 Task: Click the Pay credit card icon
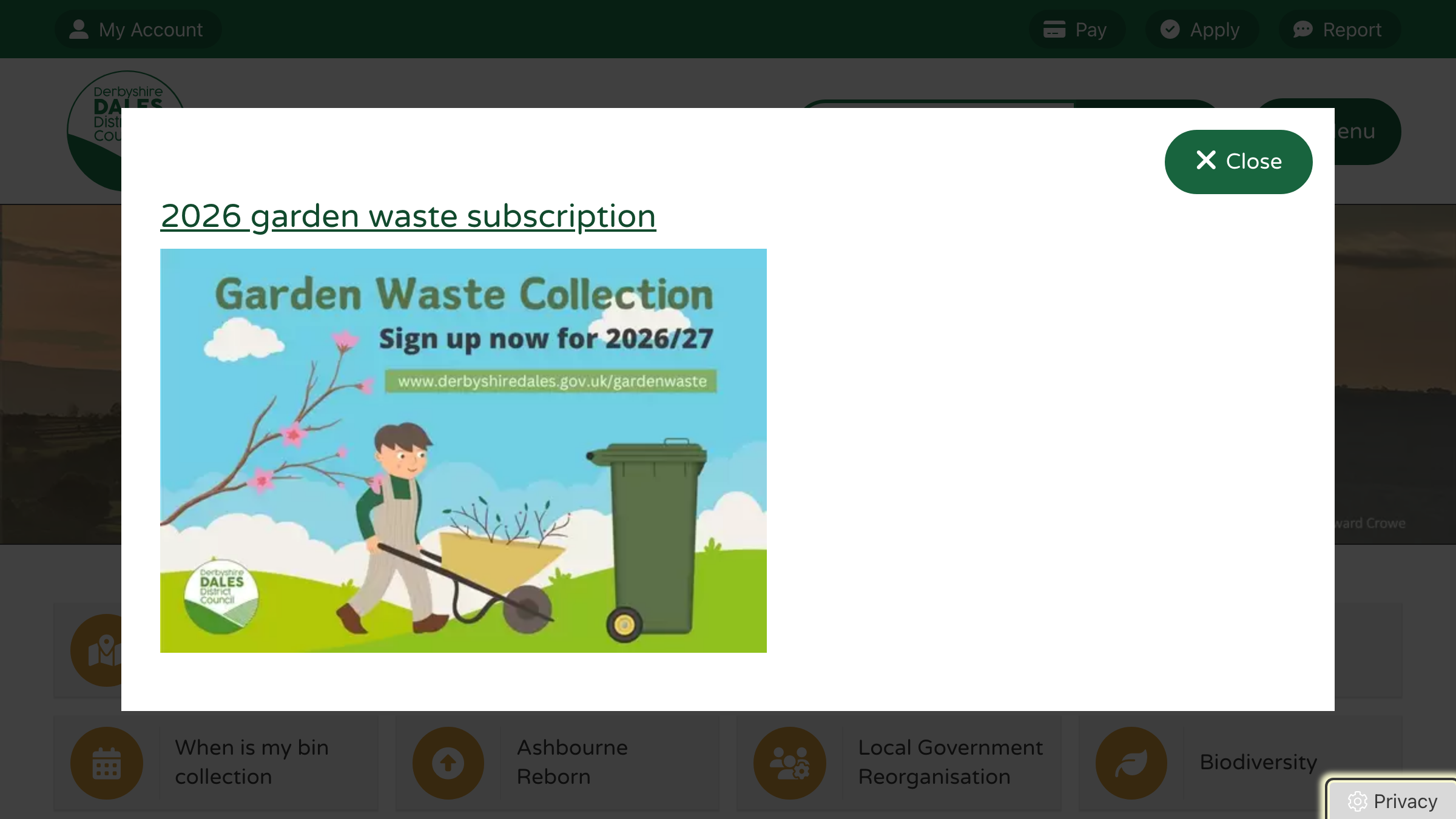coord(1054,29)
